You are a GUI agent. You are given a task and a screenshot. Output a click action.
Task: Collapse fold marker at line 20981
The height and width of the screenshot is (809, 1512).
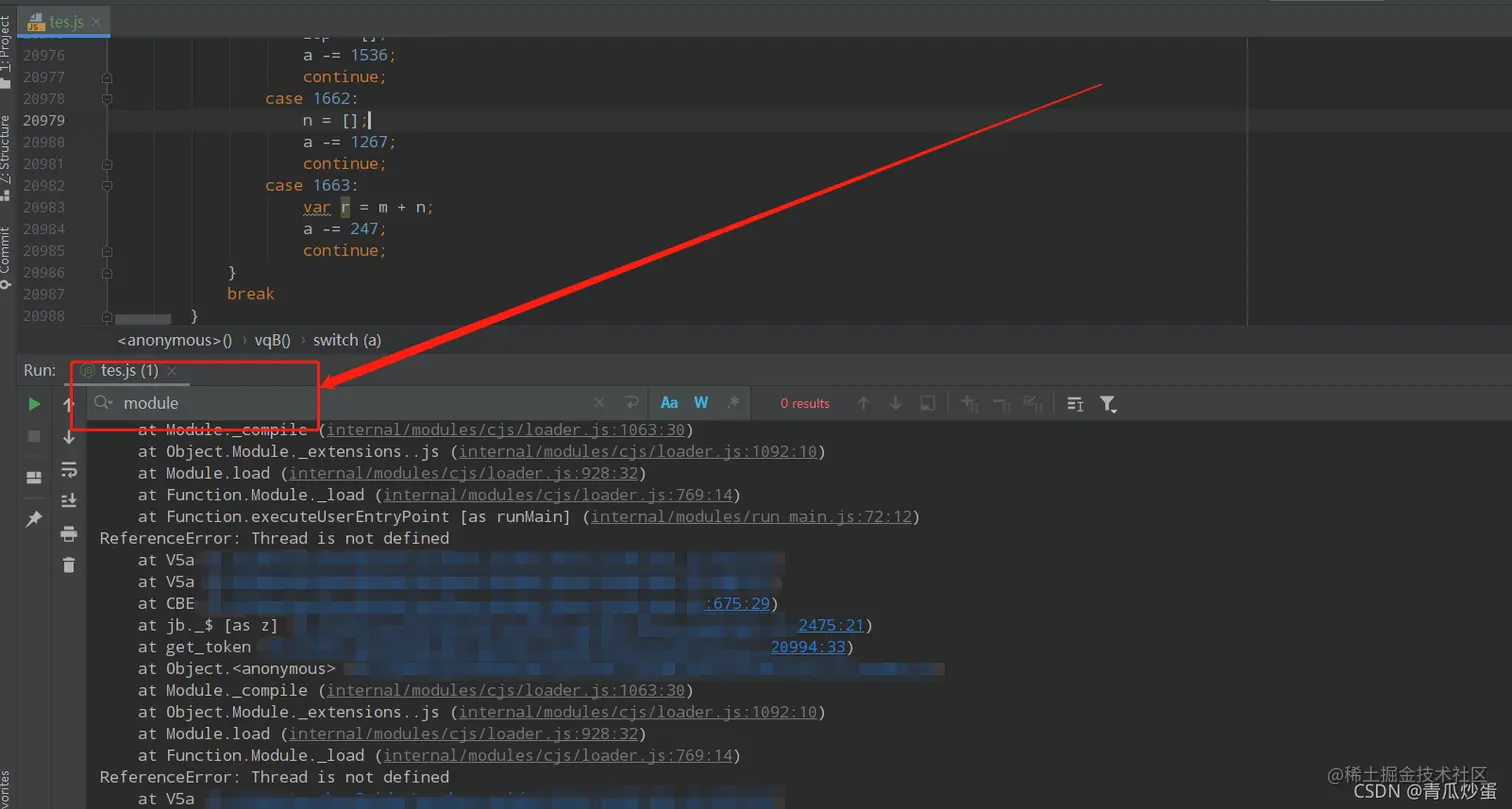107,164
